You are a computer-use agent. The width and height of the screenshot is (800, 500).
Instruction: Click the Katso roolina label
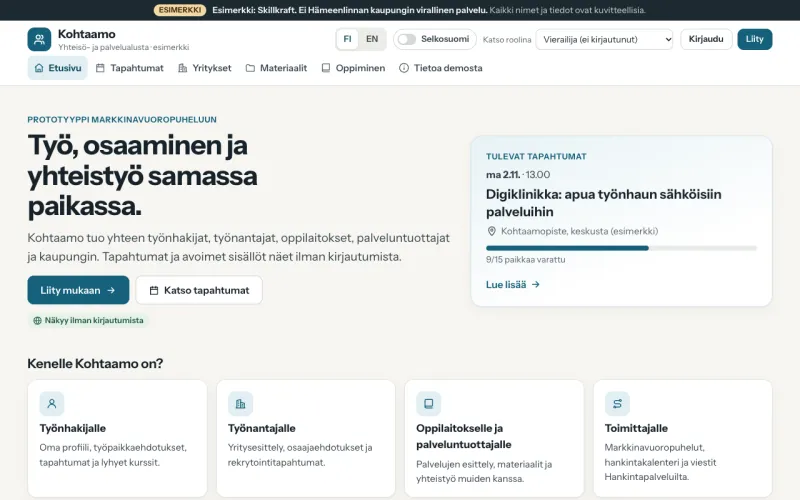pyautogui.click(x=507, y=39)
